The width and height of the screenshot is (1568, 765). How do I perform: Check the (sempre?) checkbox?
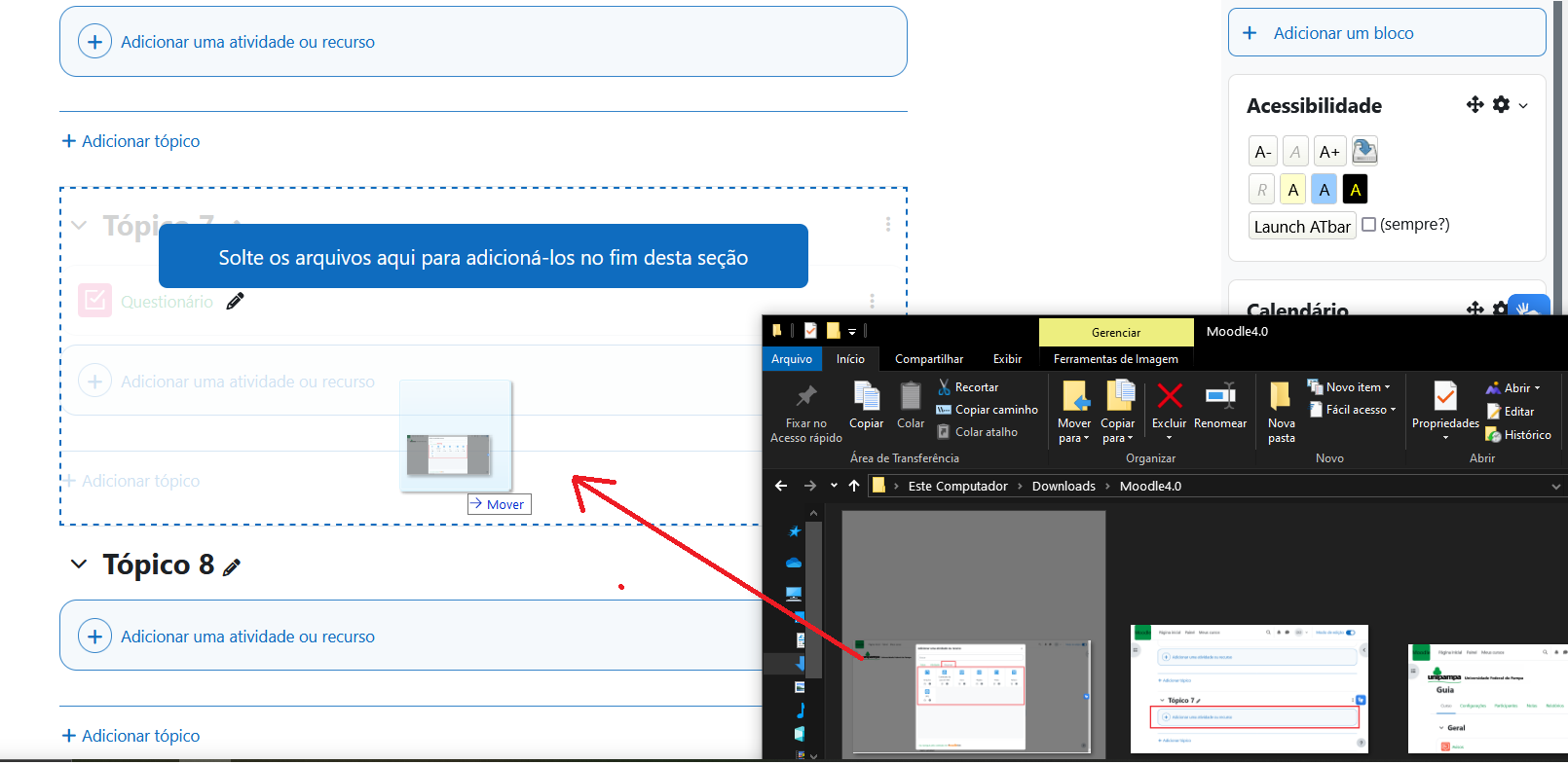click(x=1368, y=225)
